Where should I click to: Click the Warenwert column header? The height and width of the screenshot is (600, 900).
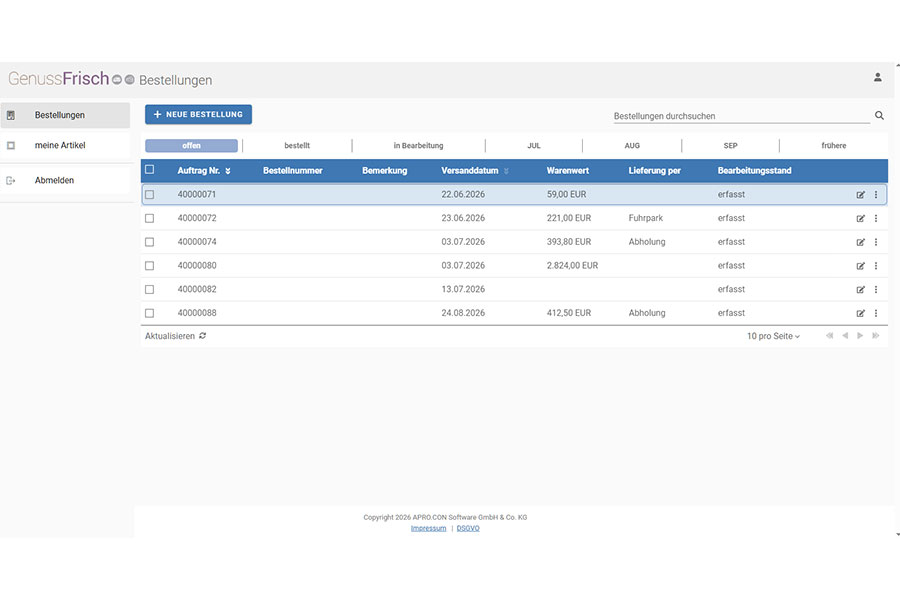568,171
